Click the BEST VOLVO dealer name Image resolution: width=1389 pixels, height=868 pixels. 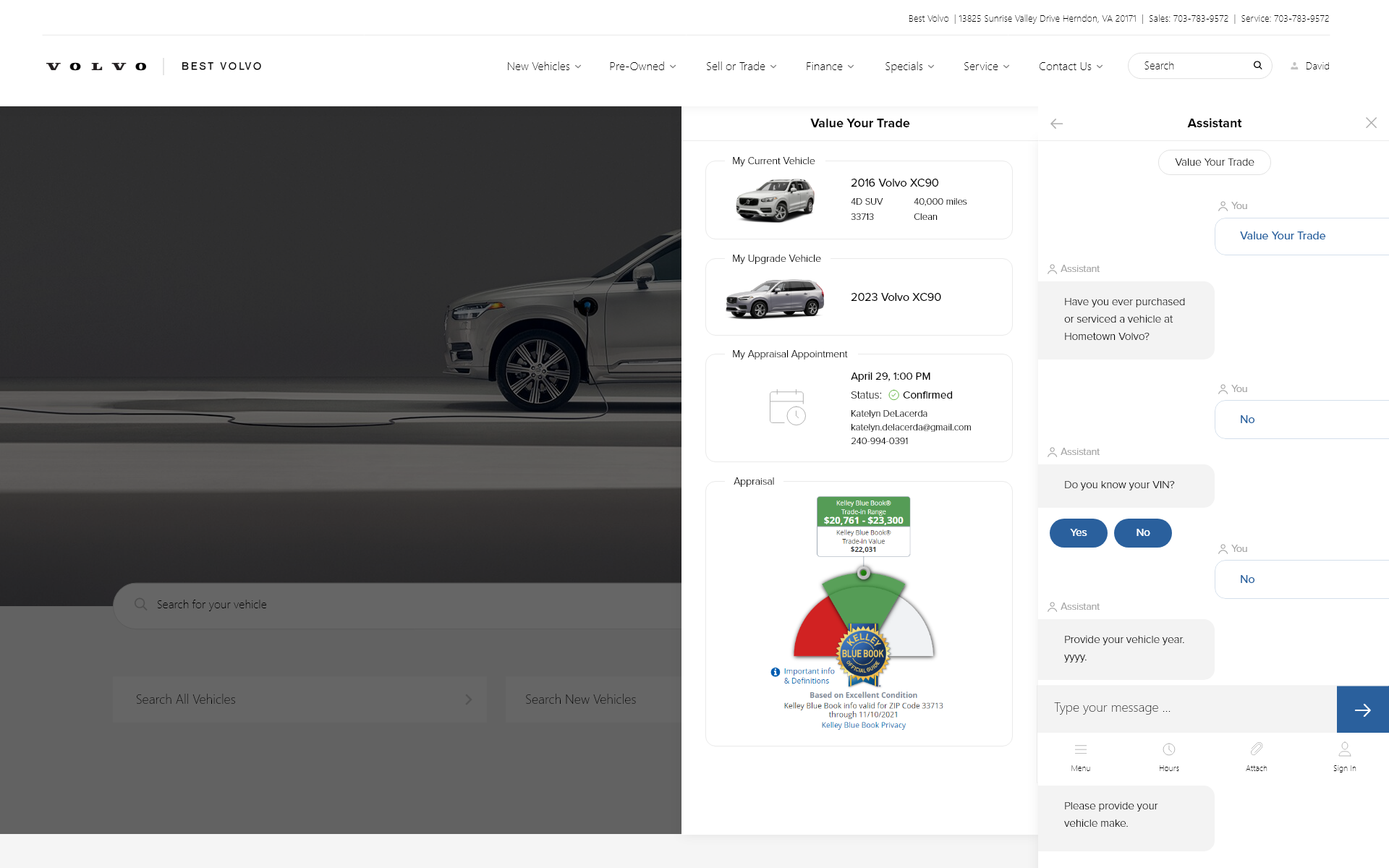221,67
